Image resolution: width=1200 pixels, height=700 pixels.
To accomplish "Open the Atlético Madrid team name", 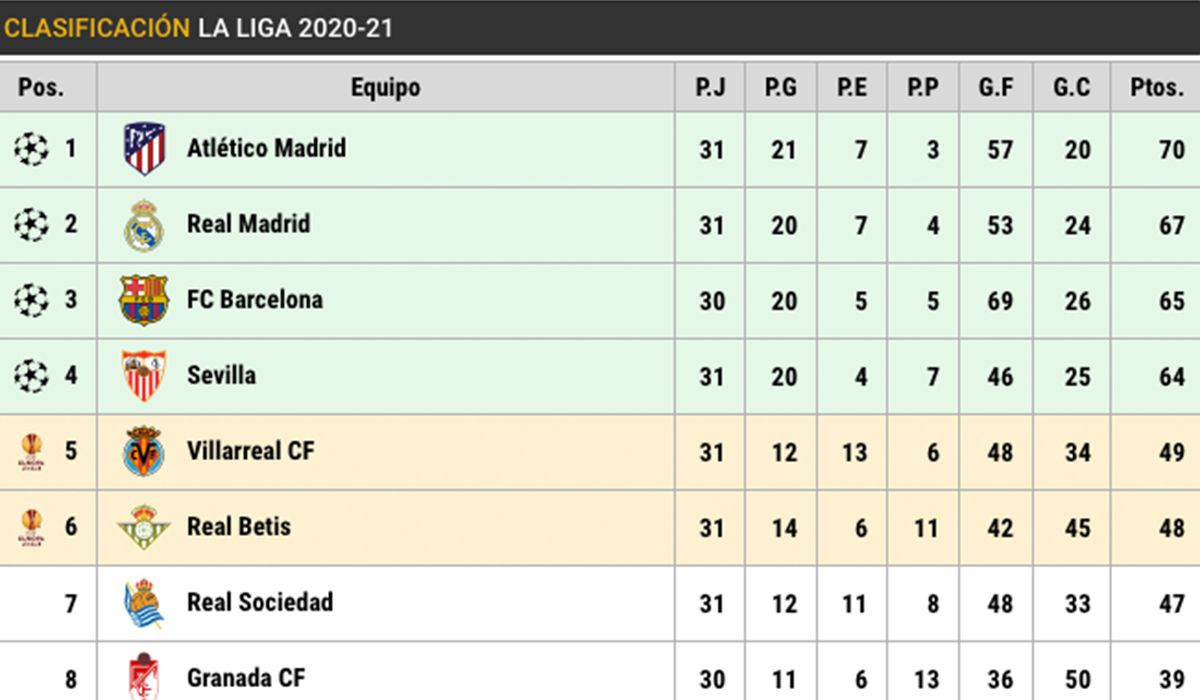I will coord(266,148).
